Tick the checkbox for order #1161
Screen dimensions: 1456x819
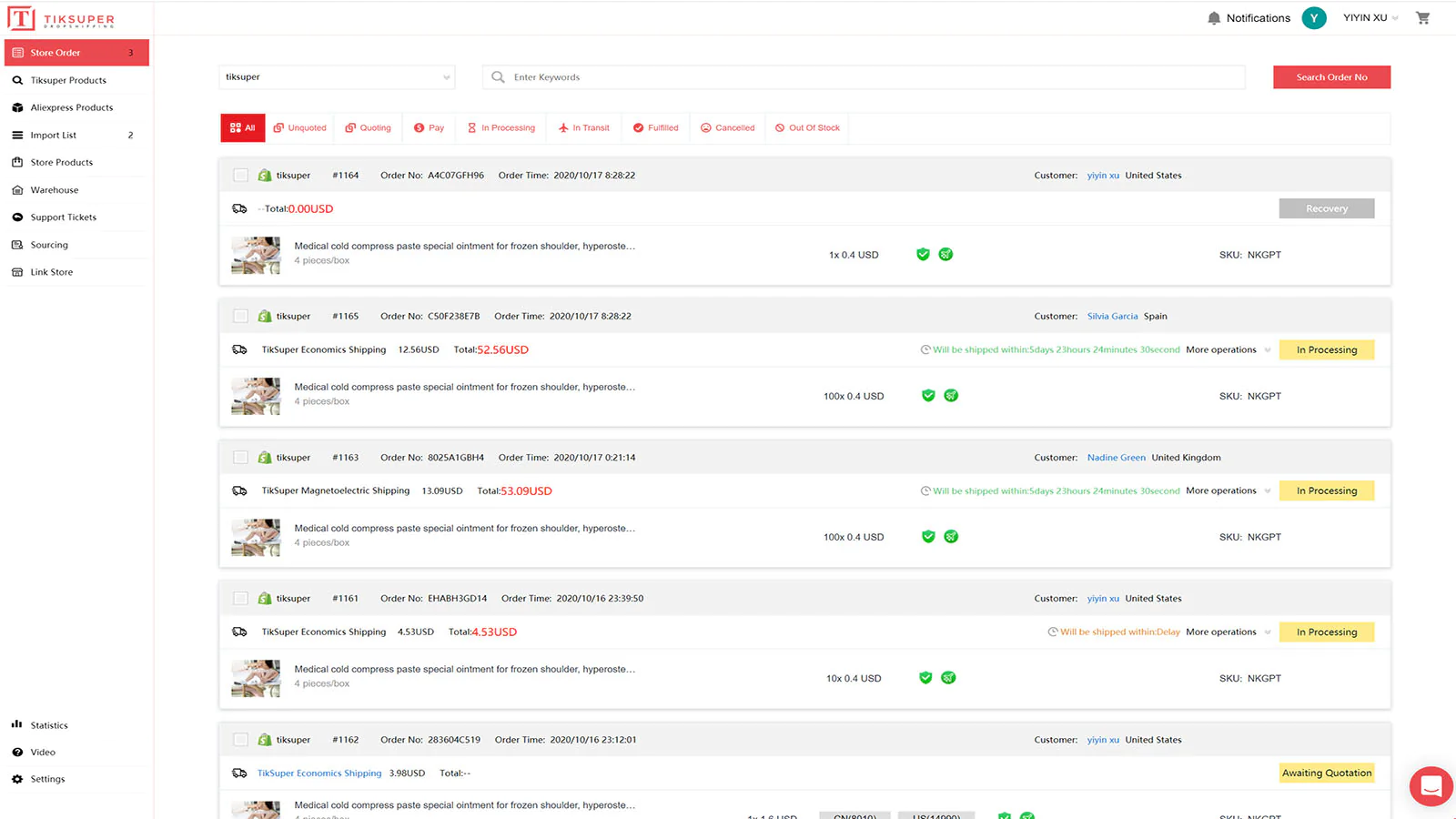[240, 598]
